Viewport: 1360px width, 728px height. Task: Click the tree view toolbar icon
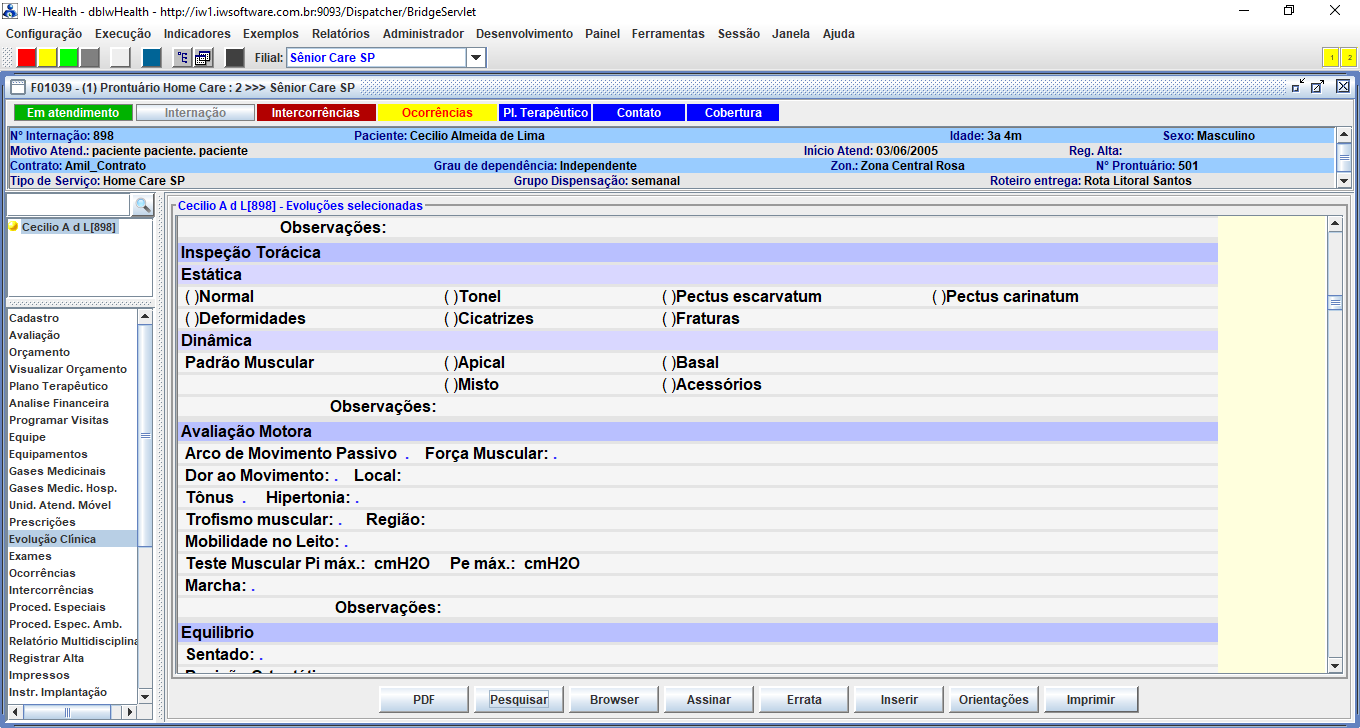pos(182,58)
